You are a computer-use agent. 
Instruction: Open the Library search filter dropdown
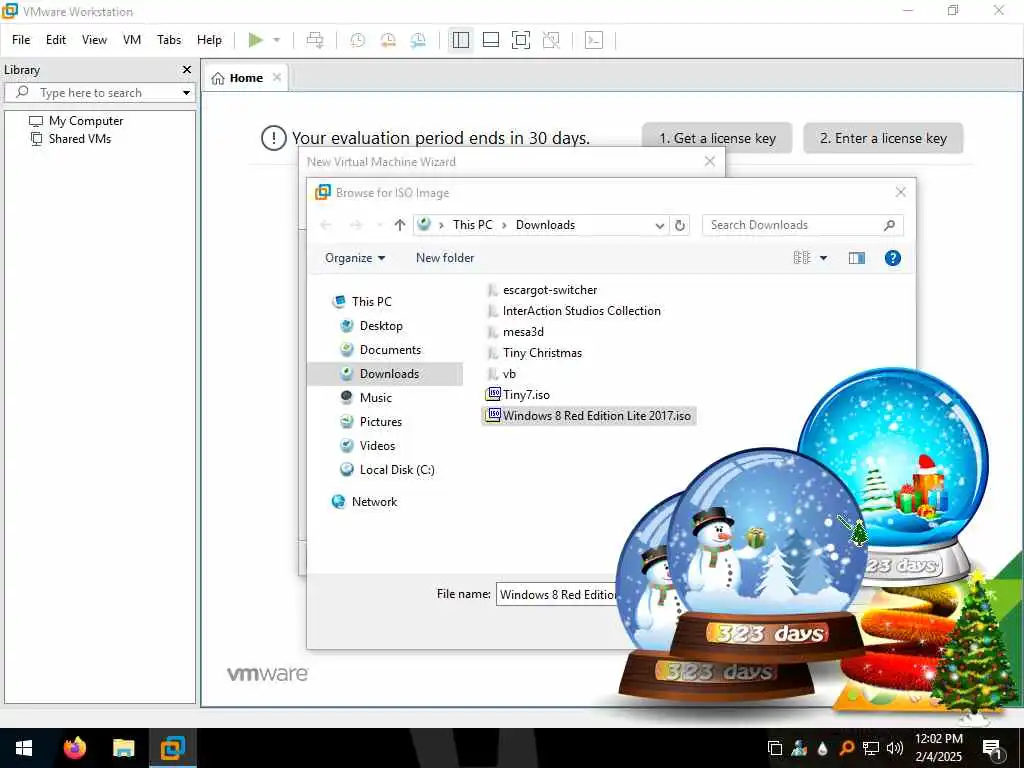pyautogui.click(x=186, y=93)
